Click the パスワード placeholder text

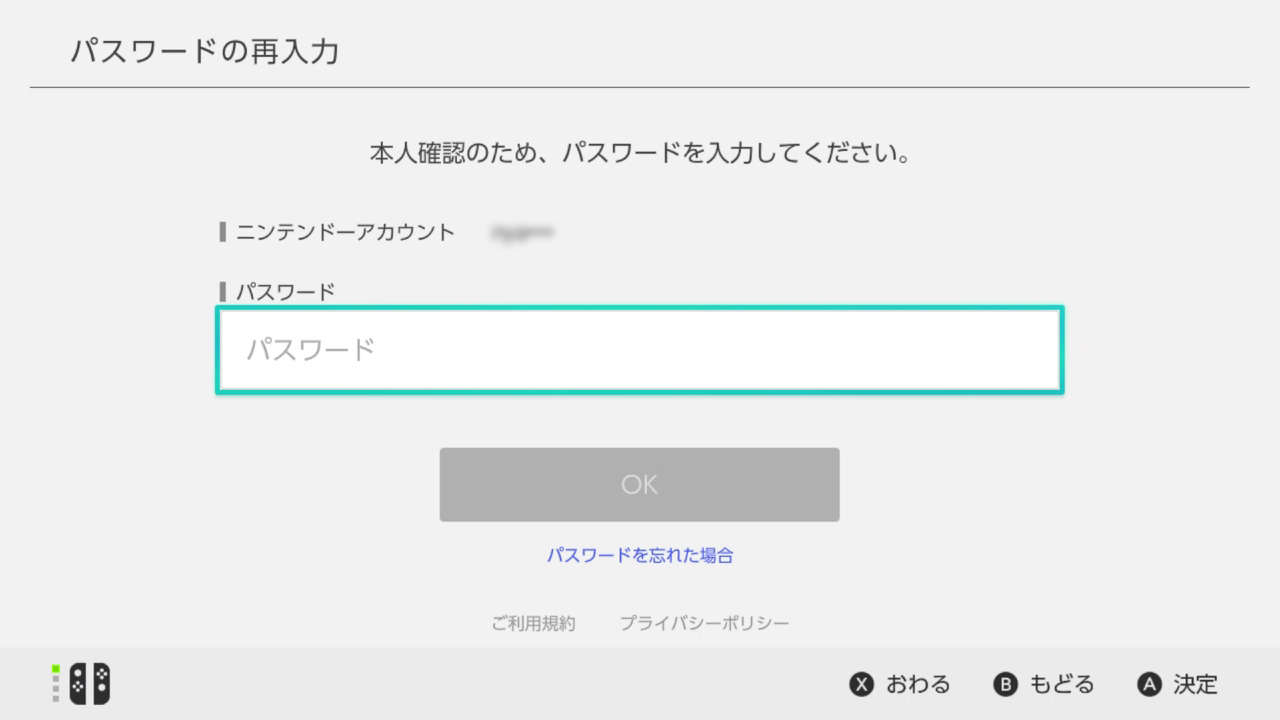pos(311,349)
